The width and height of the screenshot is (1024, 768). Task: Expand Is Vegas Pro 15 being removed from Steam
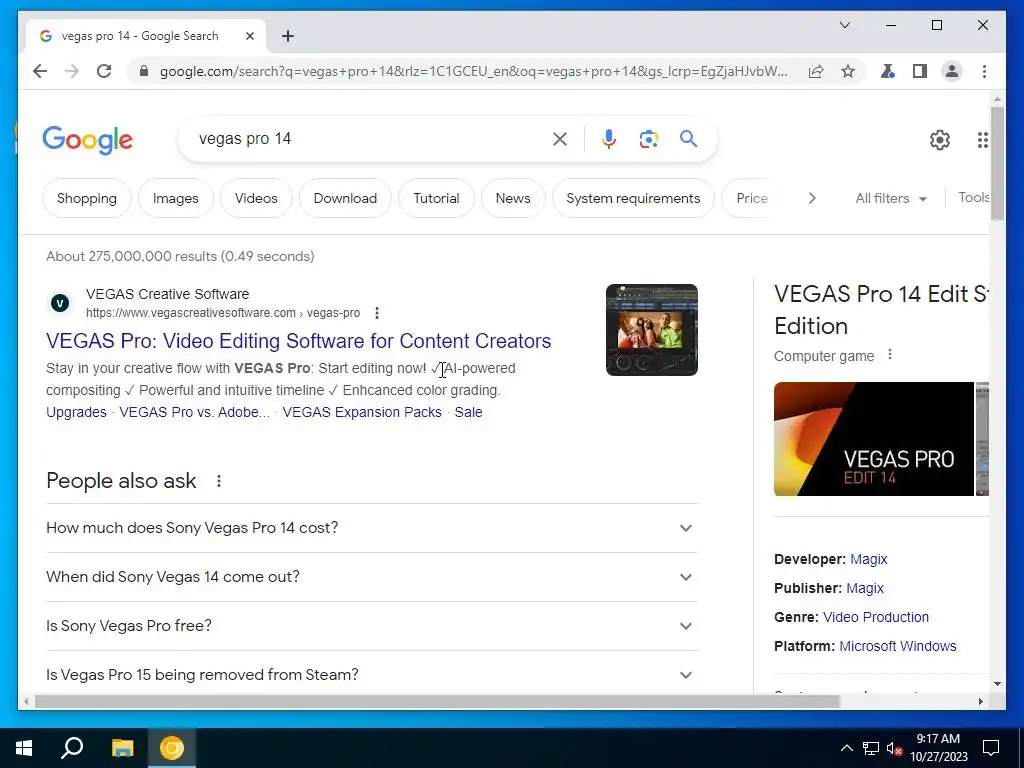pyautogui.click(x=372, y=675)
